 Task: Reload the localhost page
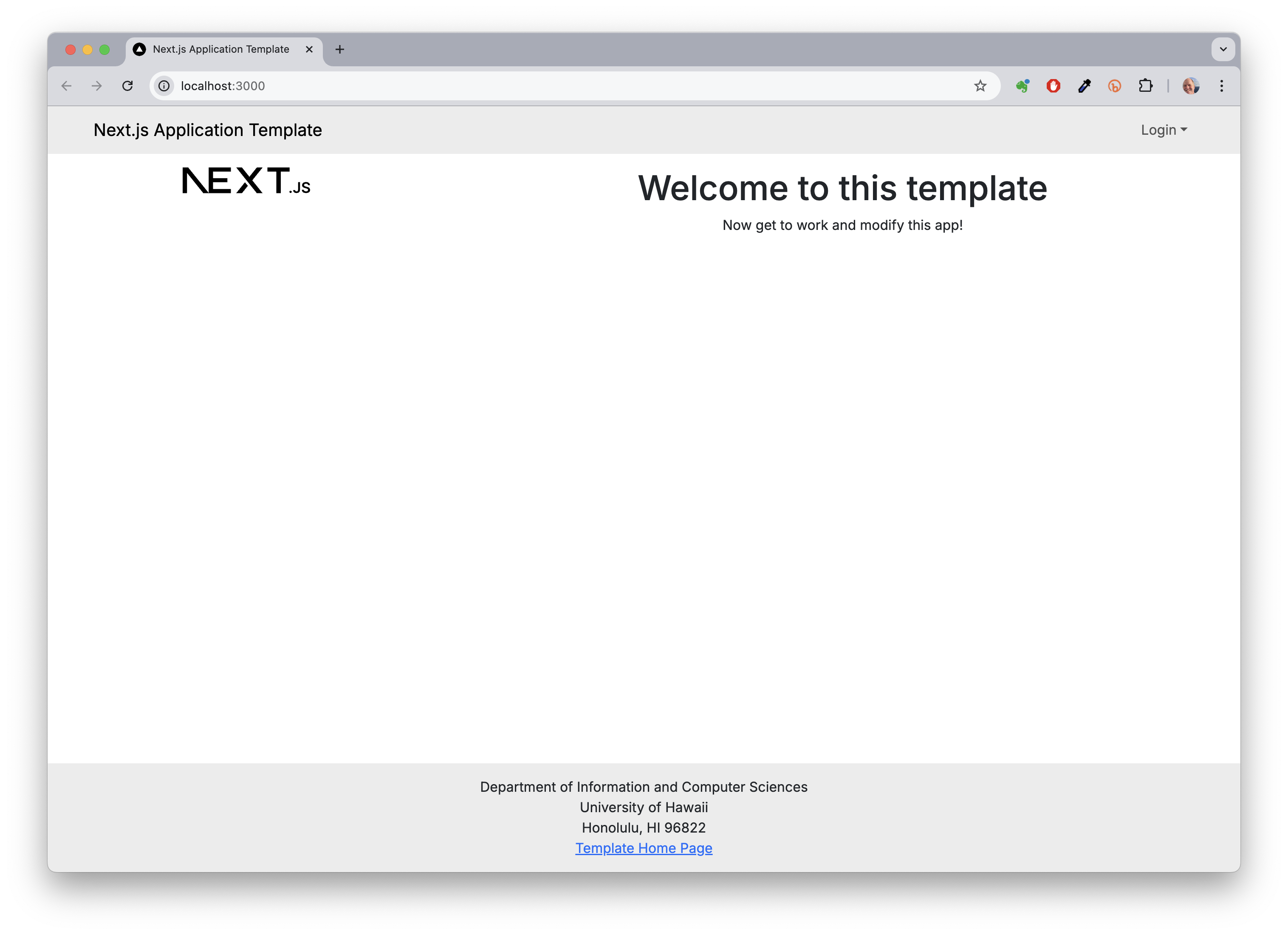click(x=128, y=86)
